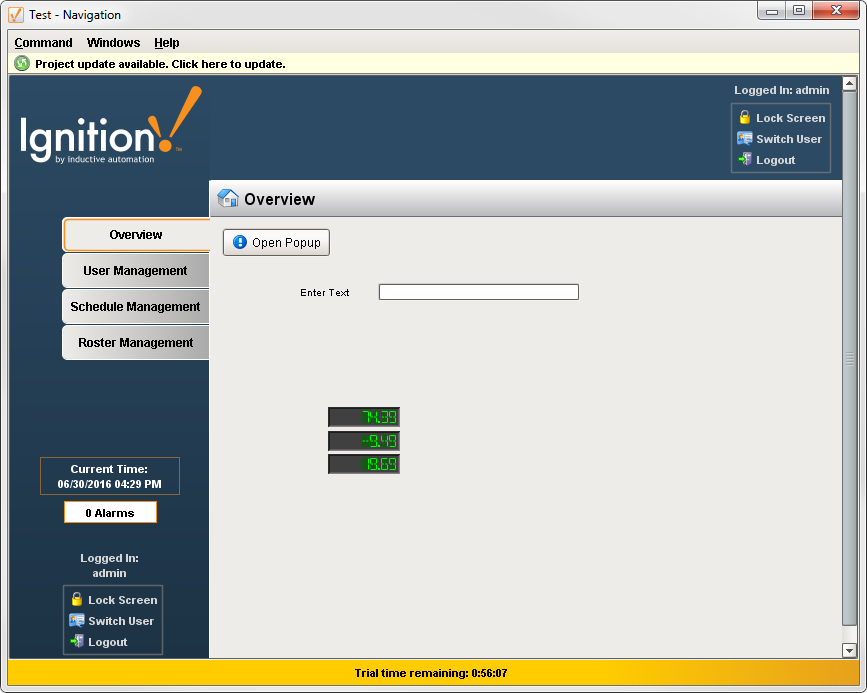Open the Schedule Management tab

tap(135, 306)
